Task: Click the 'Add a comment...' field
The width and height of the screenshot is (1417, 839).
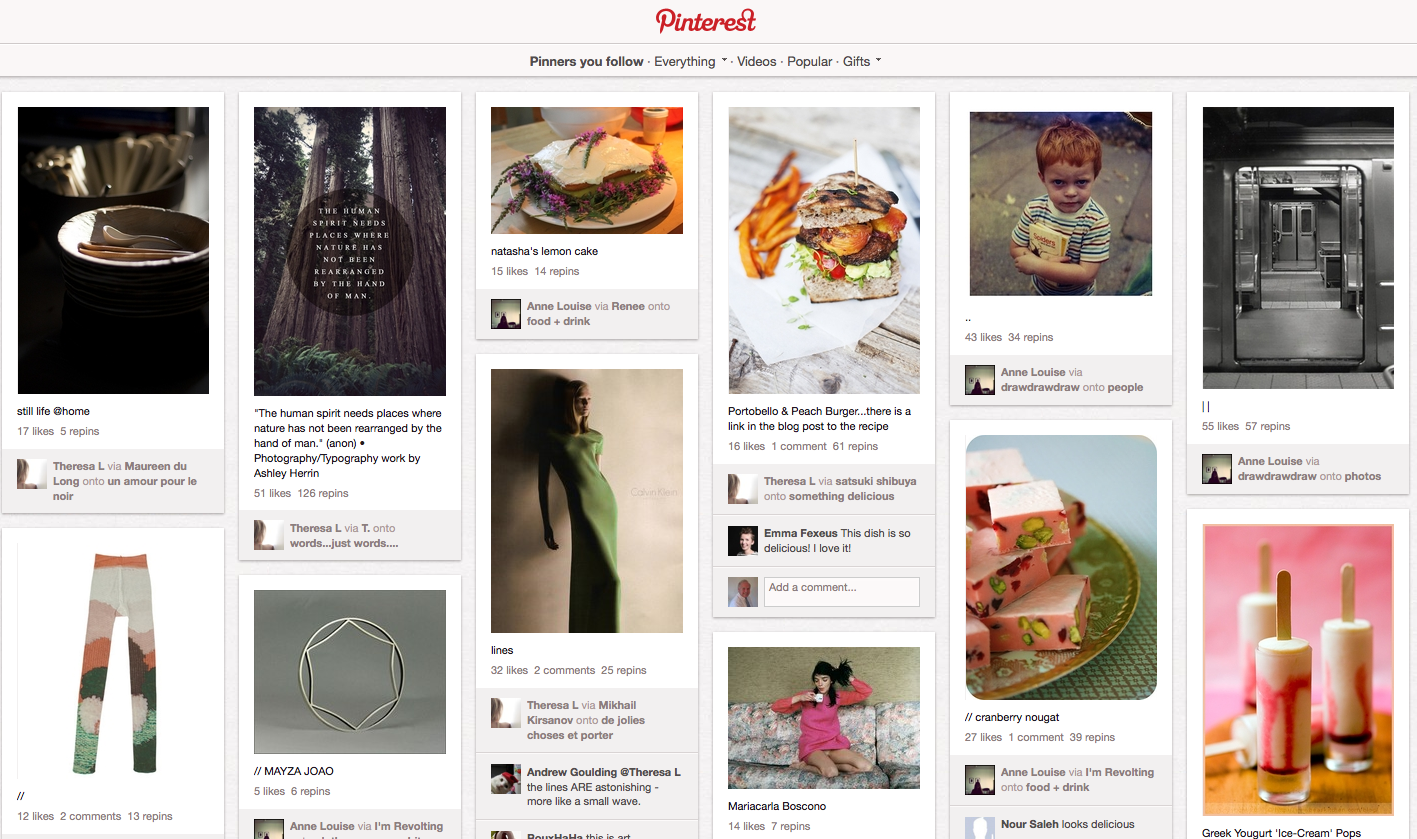Action: coord(842,591)
